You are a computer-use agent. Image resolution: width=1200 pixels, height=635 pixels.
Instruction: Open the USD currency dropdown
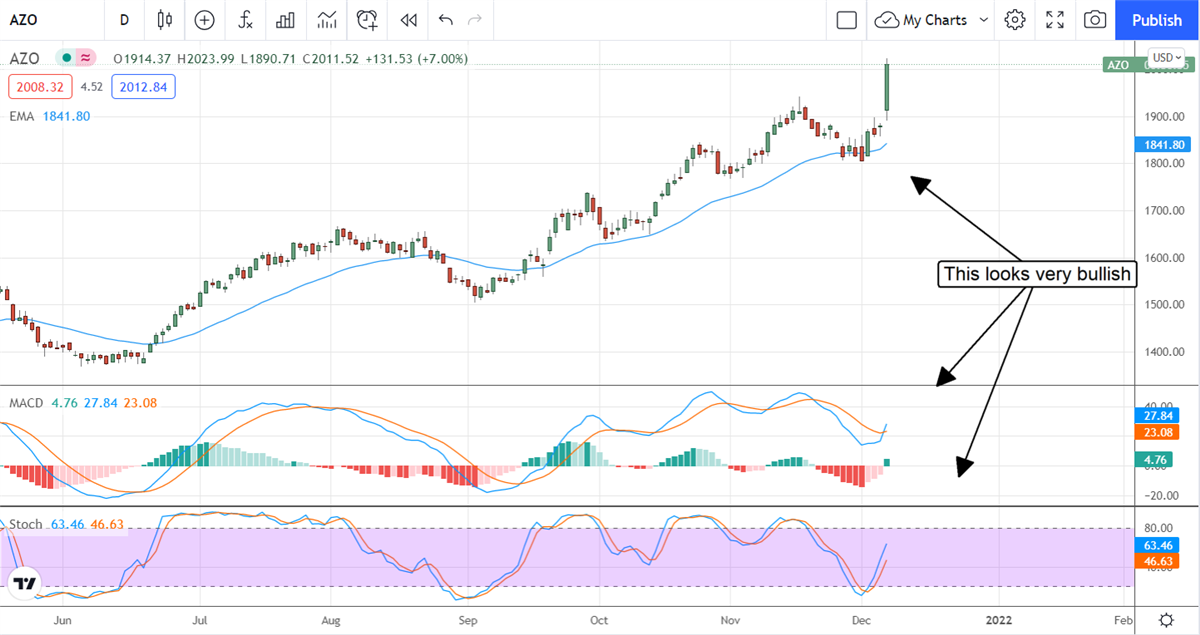click(1167, 58)
